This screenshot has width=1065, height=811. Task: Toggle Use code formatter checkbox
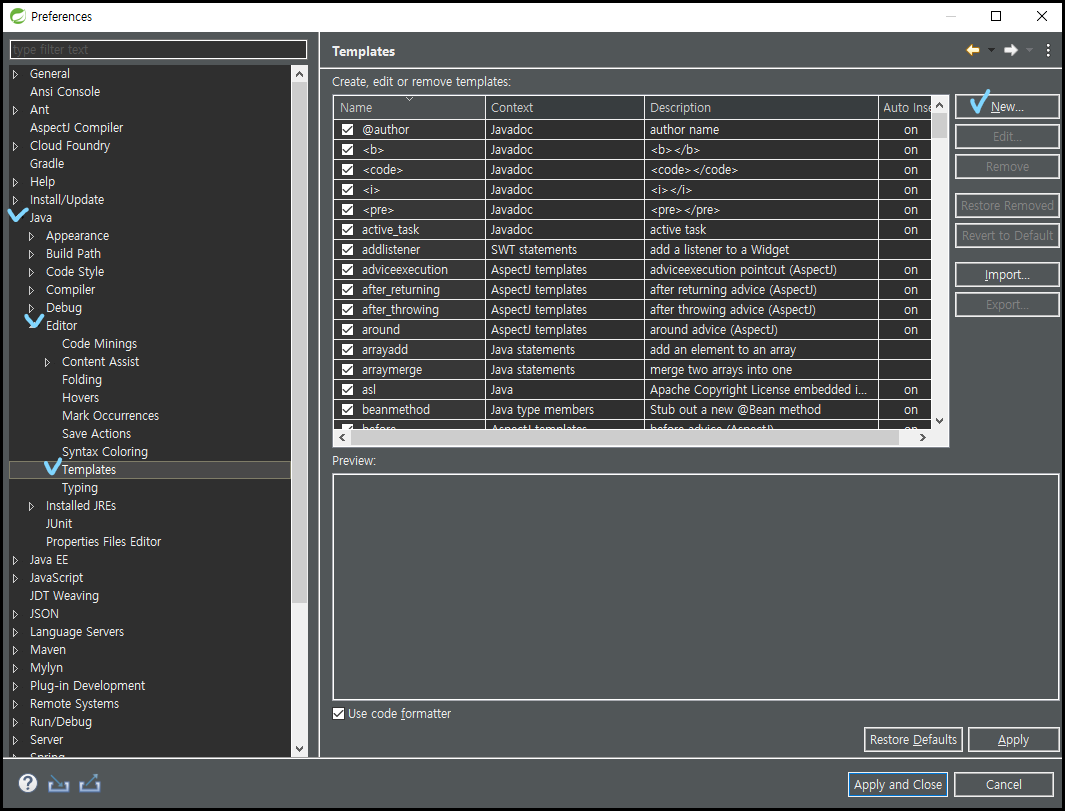click(338, 714)
